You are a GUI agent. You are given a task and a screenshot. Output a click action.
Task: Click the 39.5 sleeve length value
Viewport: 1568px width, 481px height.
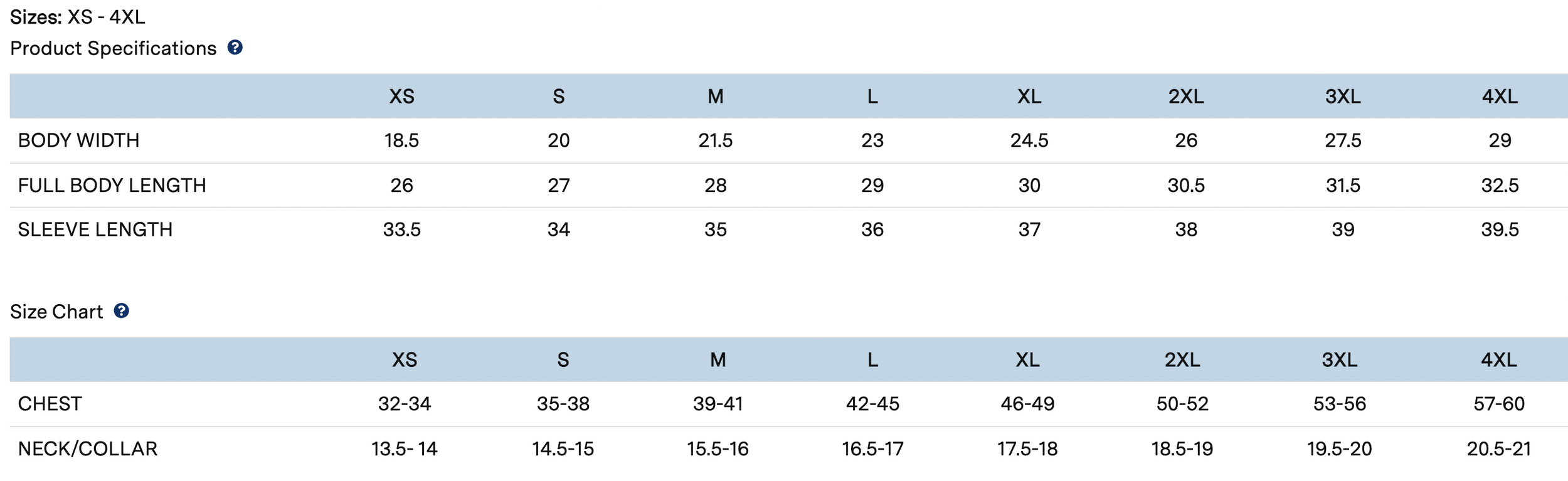[x=1500, y=230]
